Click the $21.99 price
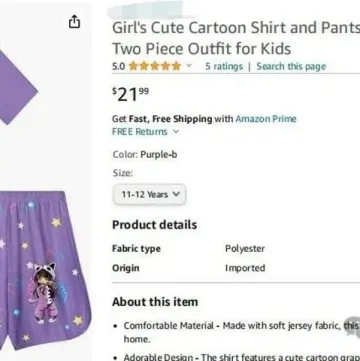 pyautogui.click(x=130, y=95)
